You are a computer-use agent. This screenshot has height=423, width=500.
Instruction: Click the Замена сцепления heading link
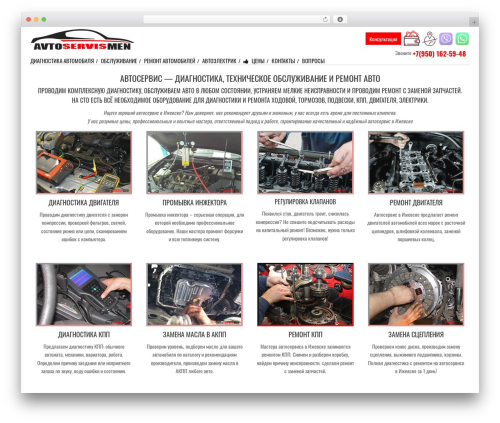416,334
